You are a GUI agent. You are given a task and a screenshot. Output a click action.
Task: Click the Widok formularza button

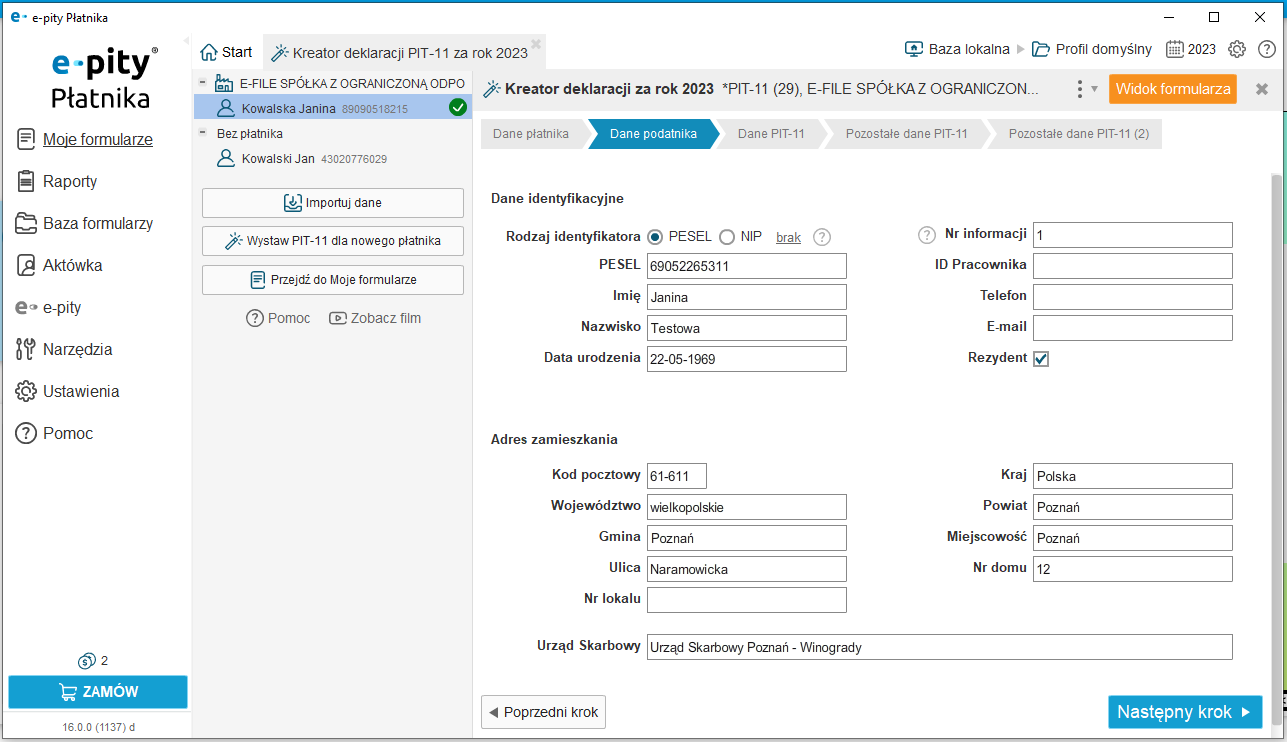1172,89
